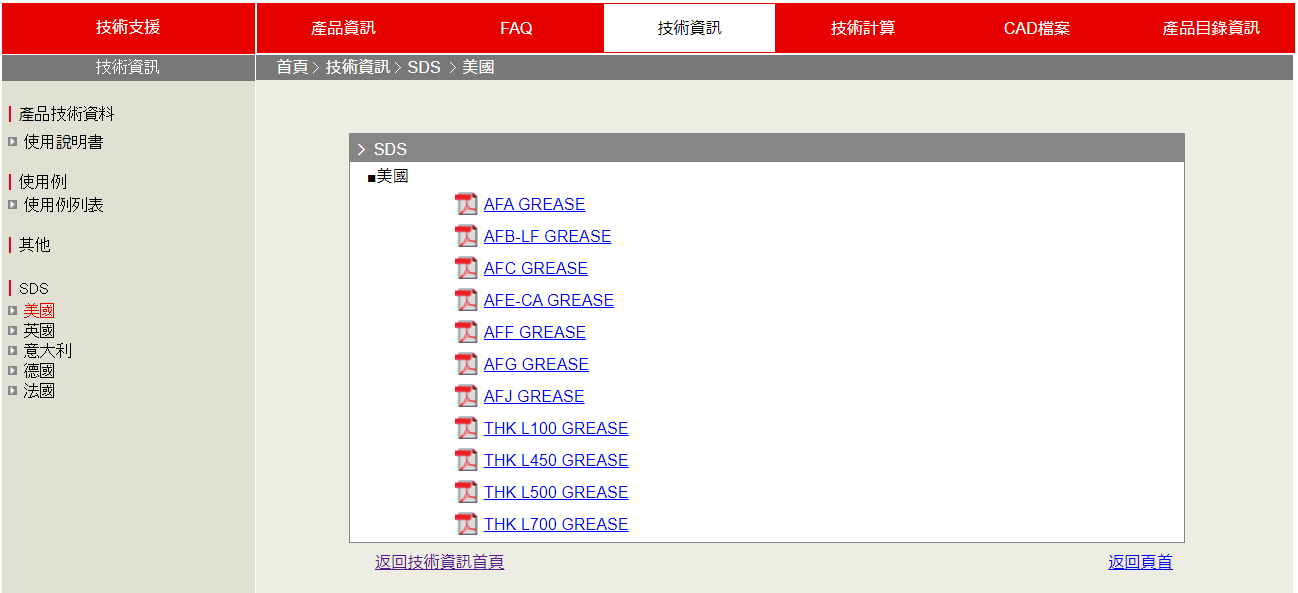Select the 技術資訊 tab

(689, 28)
